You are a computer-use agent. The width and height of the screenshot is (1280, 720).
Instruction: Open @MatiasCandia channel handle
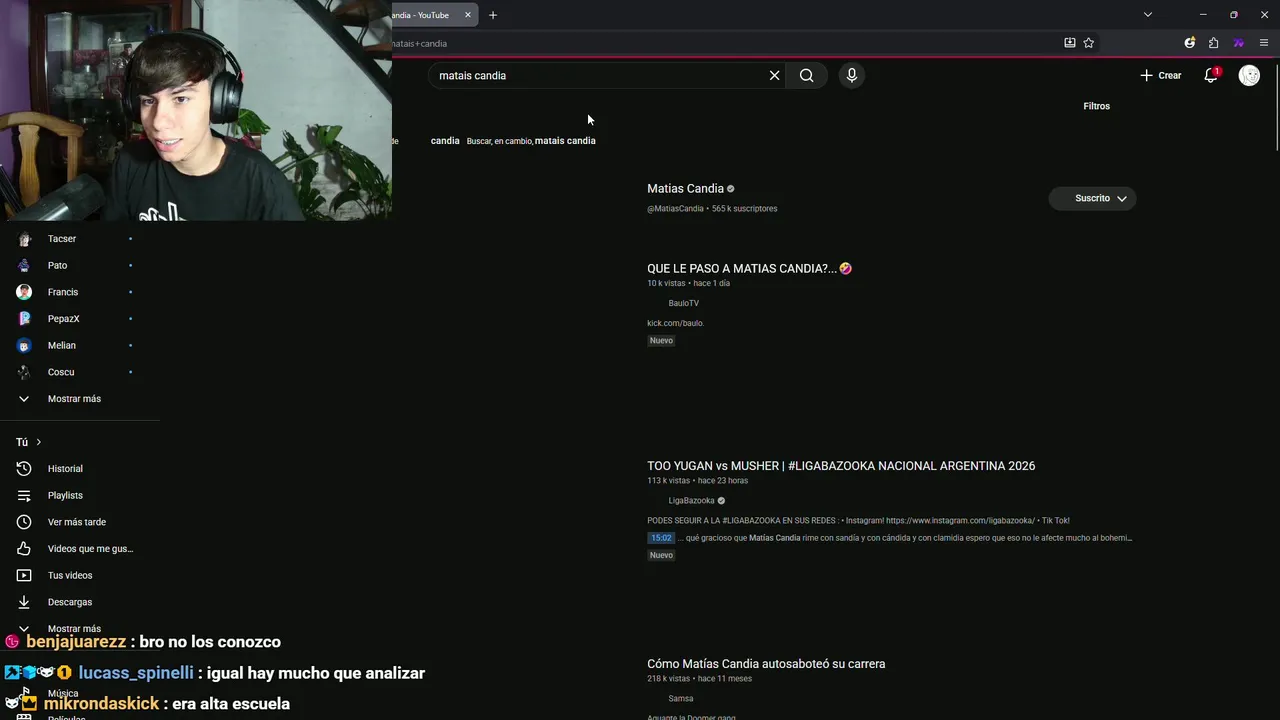pyautogui.click(x=675, y=209)
